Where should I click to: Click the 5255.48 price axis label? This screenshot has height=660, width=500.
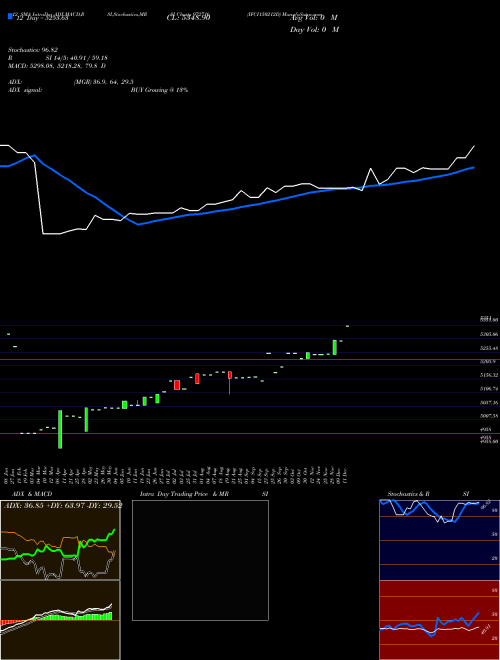coord(489,348)
